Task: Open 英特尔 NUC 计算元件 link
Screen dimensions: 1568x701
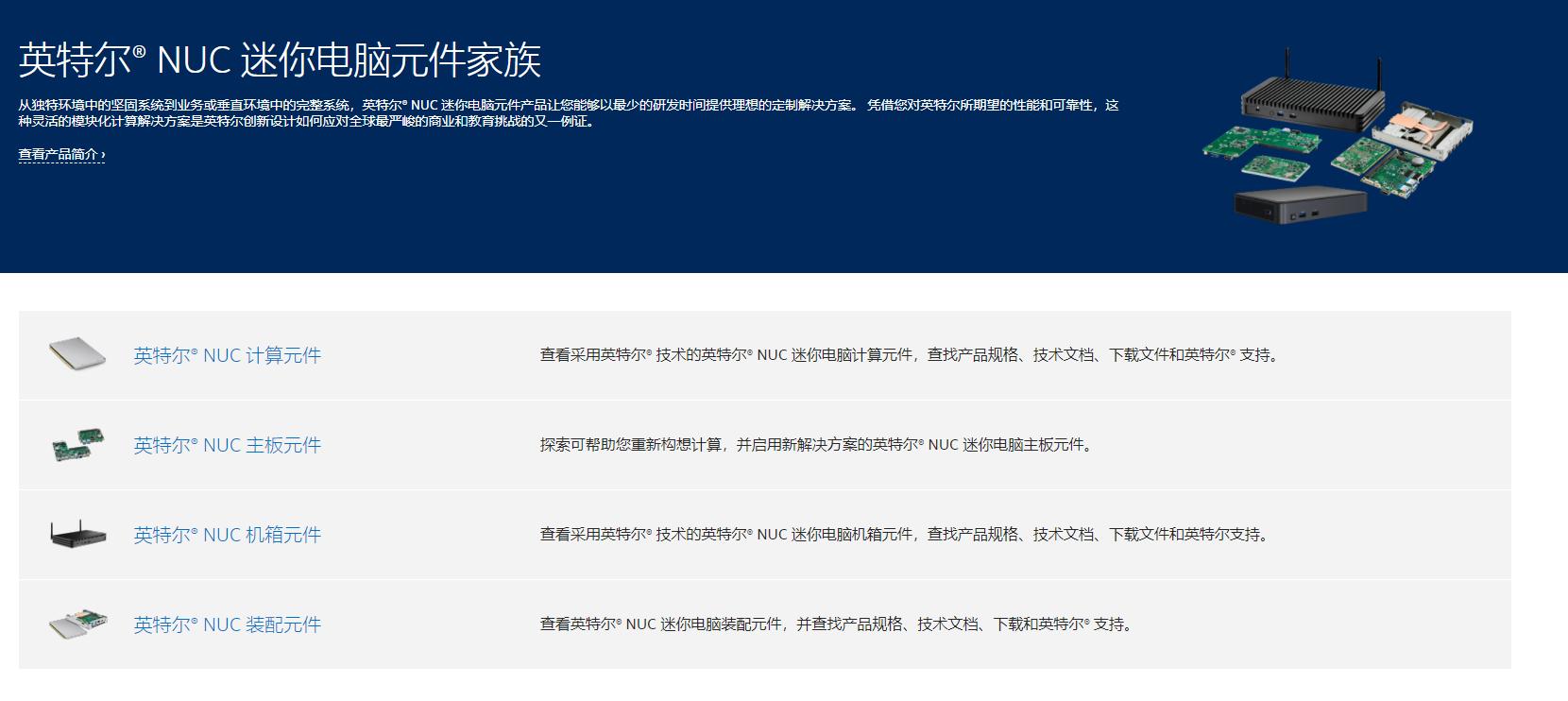Action: (x=227, y=355)
